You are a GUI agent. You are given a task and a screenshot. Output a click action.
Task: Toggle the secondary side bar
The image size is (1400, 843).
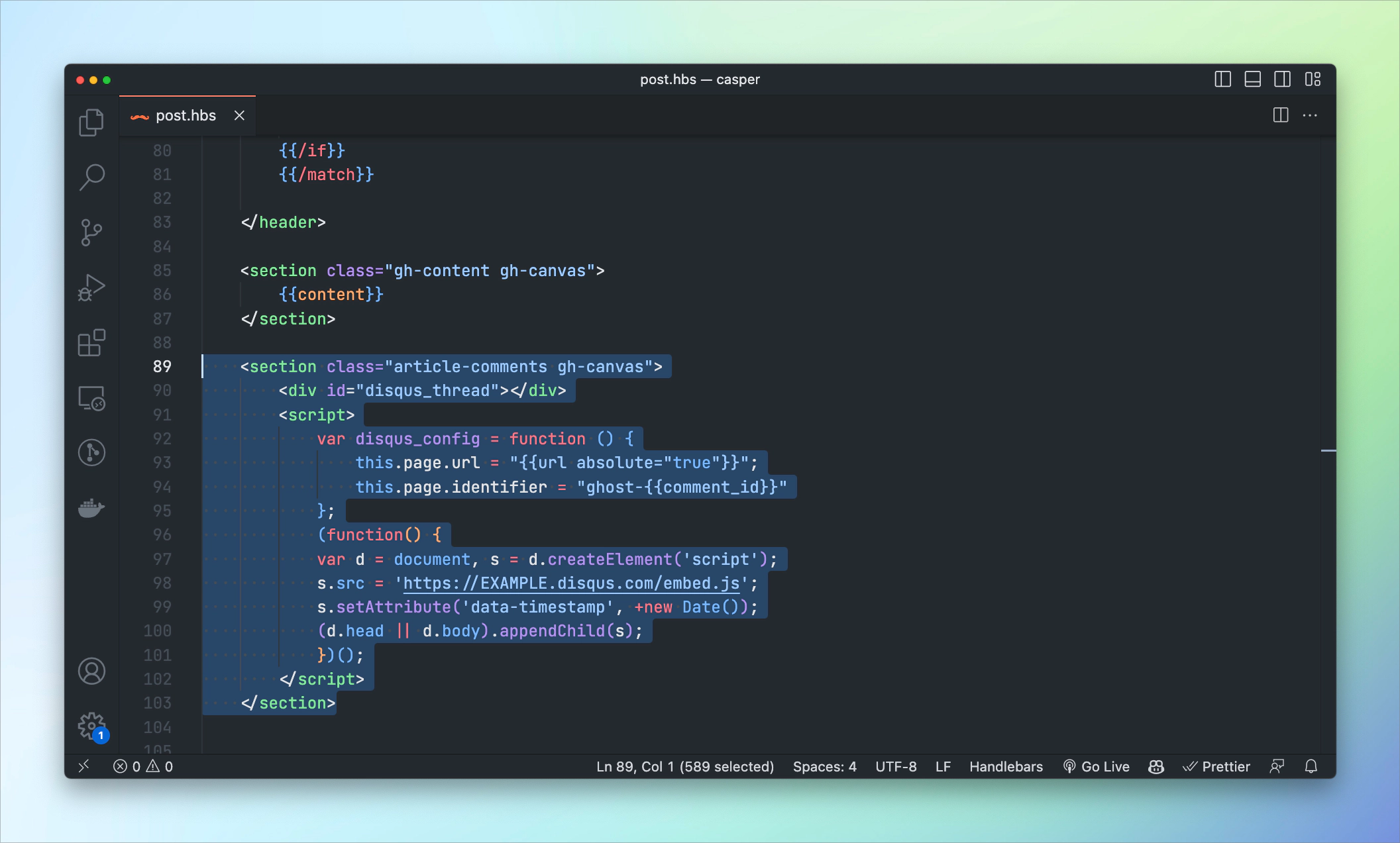(x=1282, y=79)
